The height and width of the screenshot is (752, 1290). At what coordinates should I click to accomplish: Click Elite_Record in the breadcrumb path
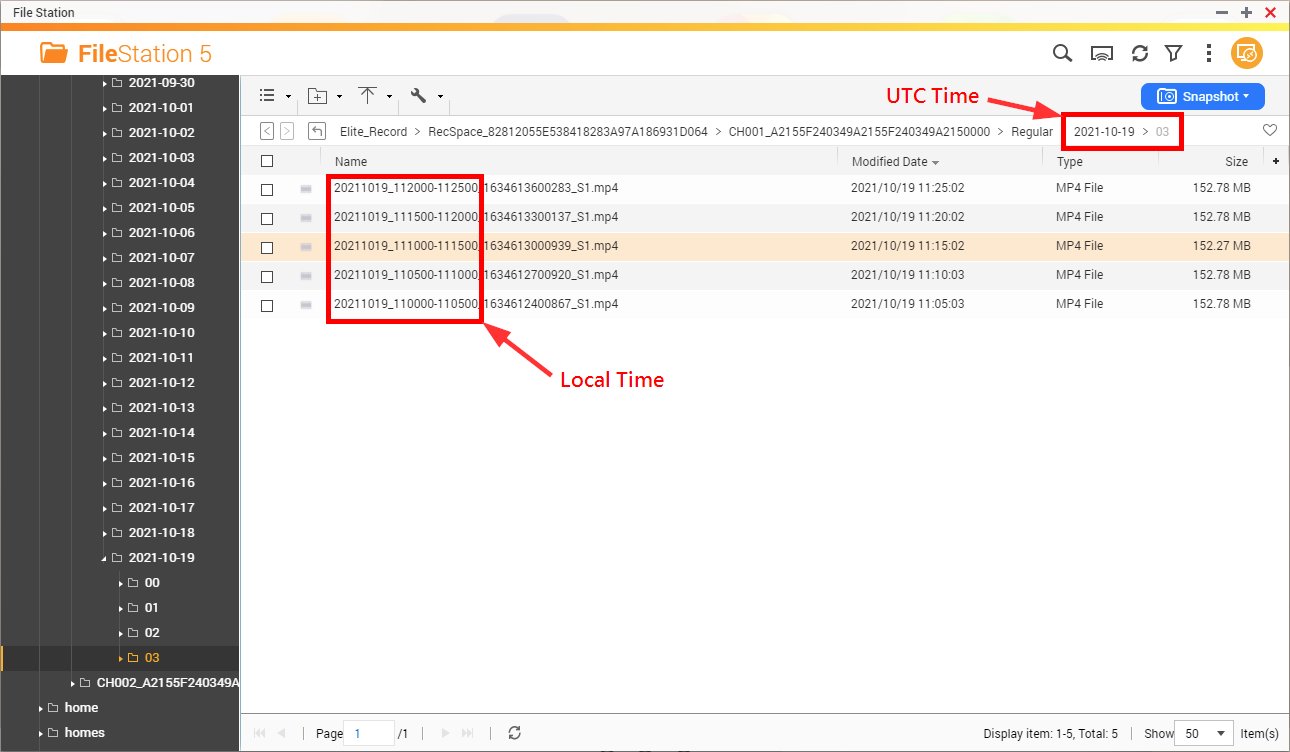373,131
